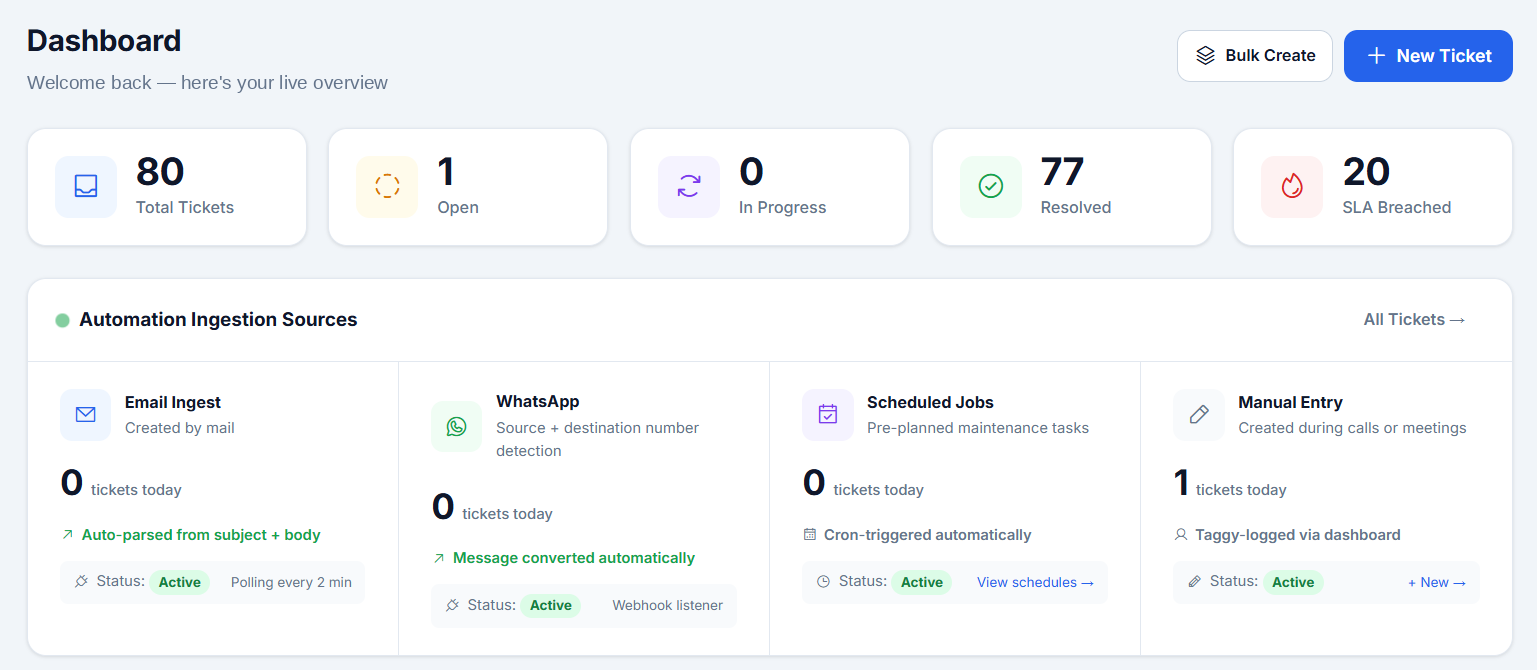Click the flame SLA Breached icon
This screenshot has width=1537, height=670.
click(x=1292, y=186)
